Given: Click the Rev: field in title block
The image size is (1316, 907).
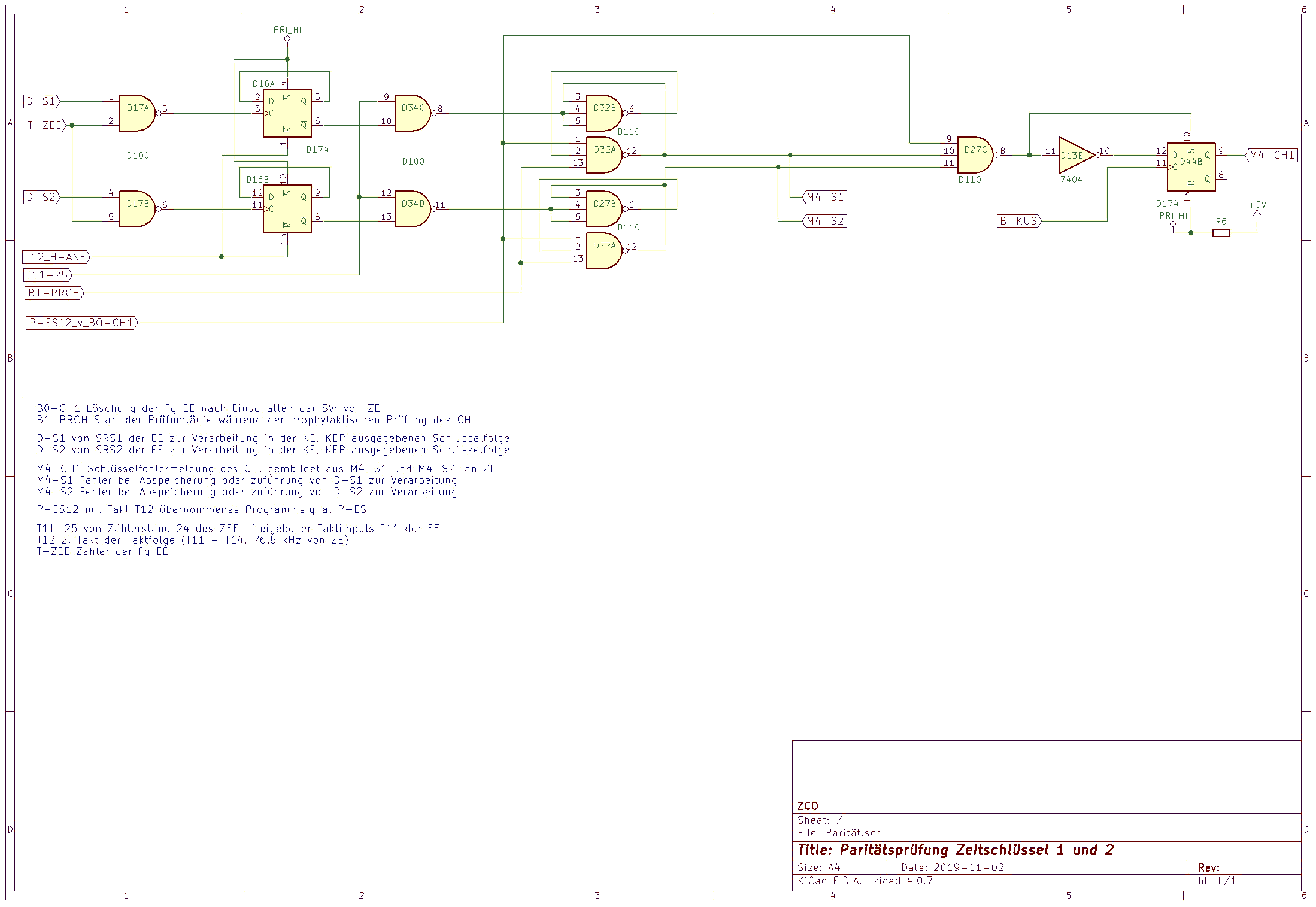Looking at the screenshot, I should [1208, 867].
